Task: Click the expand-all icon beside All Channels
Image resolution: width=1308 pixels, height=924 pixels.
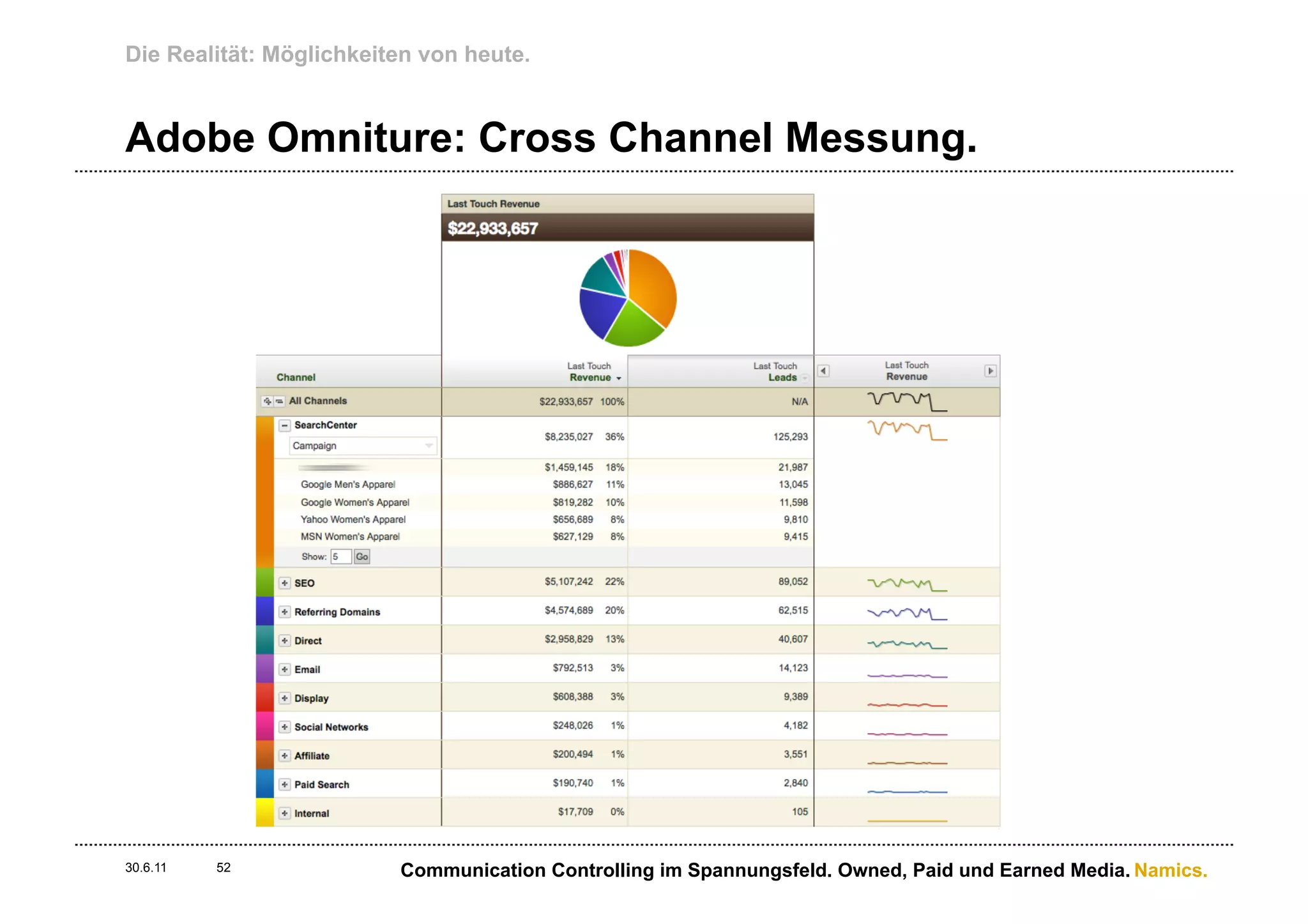Action: click(268, 401)
